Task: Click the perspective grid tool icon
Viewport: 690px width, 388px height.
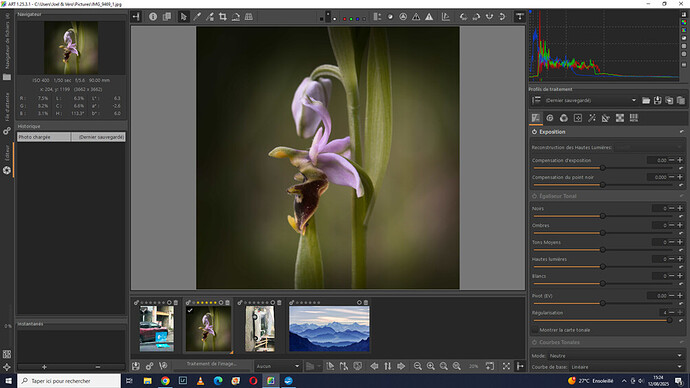Action: point(249,17)
